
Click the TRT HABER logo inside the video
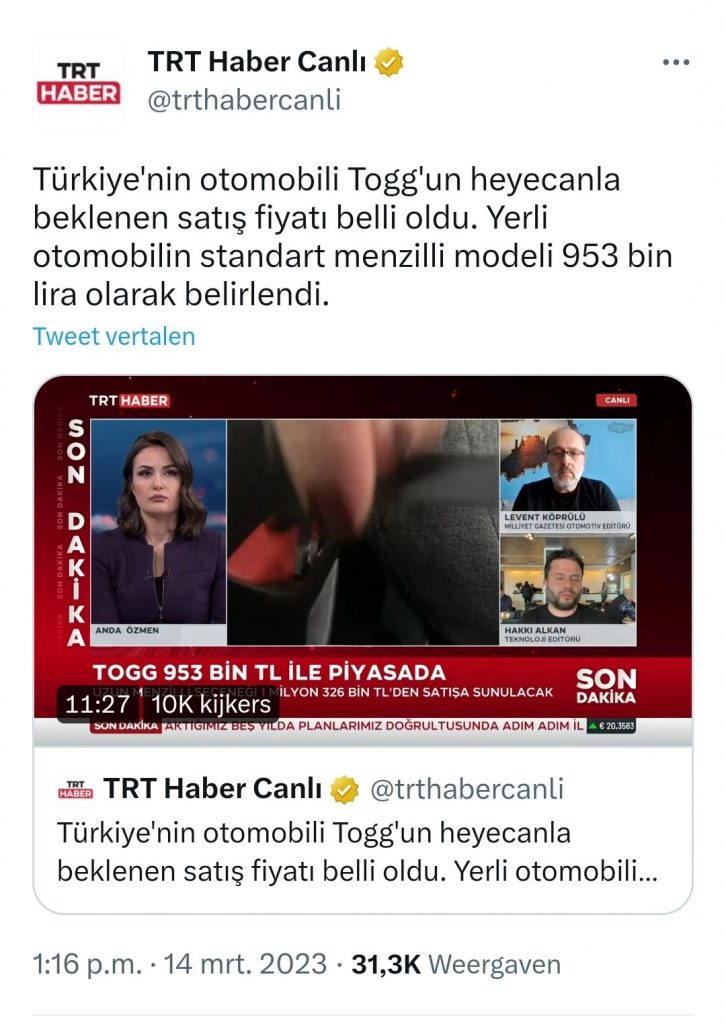point(129,400)
